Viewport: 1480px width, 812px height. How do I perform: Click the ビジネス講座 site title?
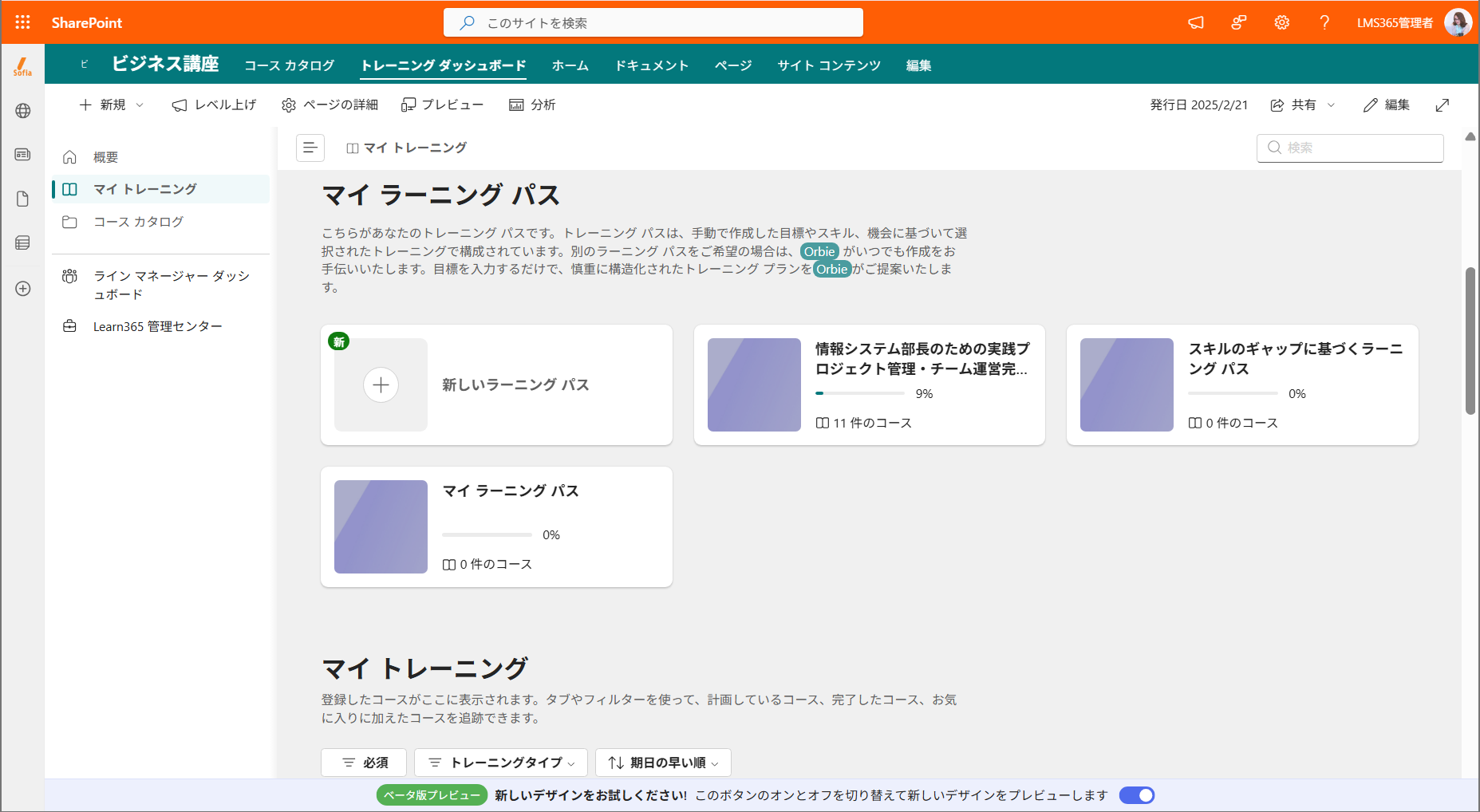tap(165, 64)
